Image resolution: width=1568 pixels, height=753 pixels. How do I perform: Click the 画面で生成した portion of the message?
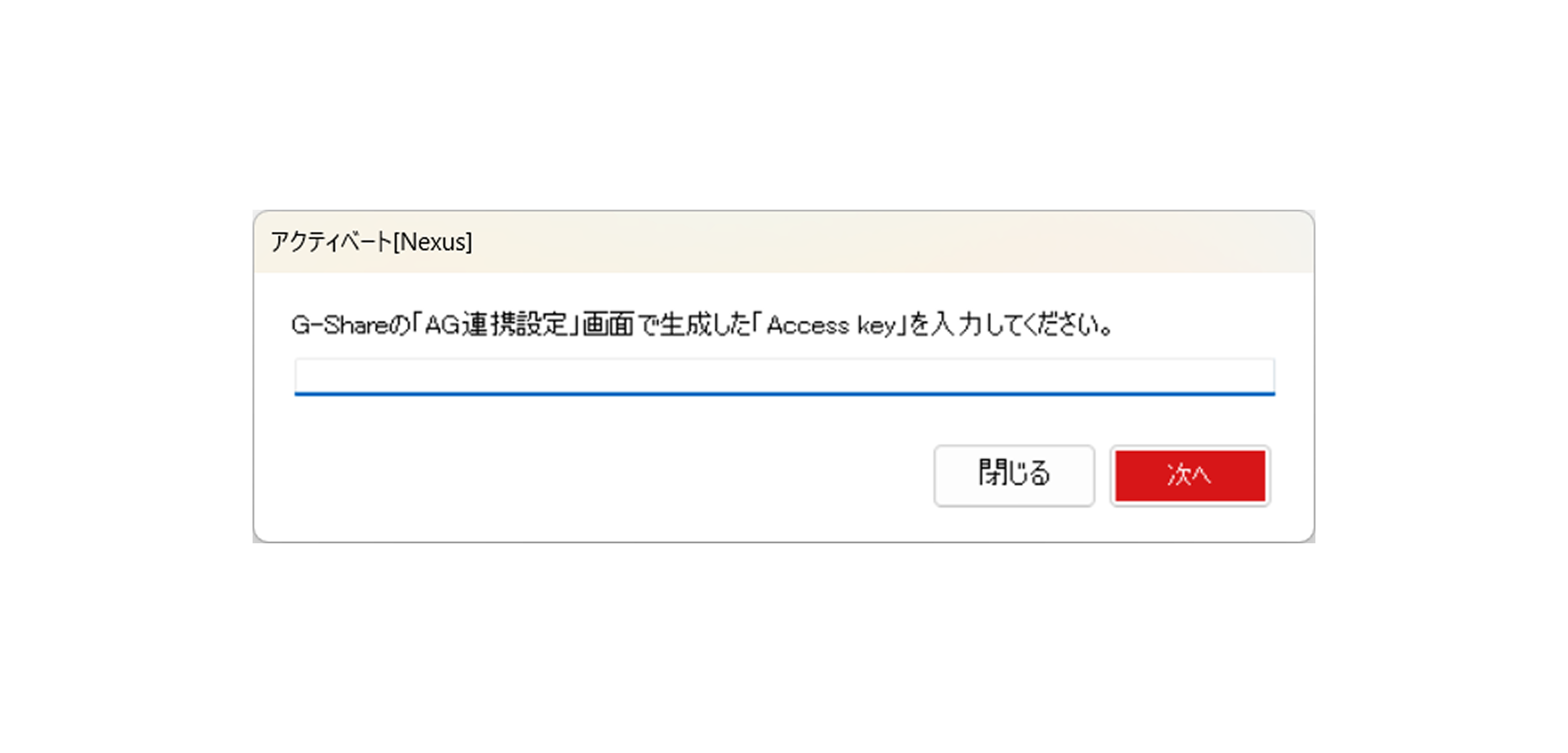tap(667, 325)
